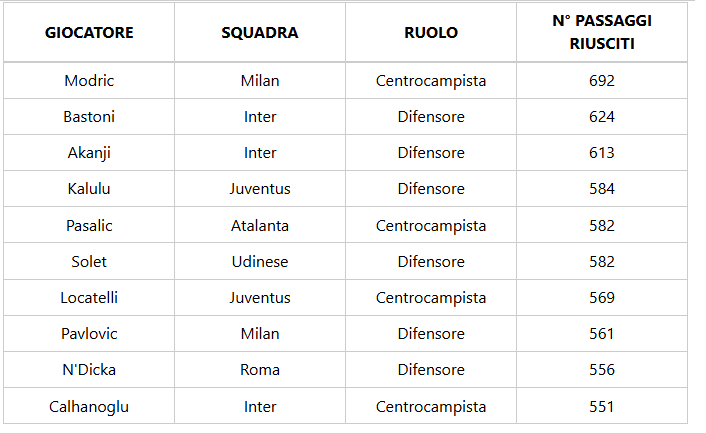The height and width of the screenshot is (433, 706).
Task: Select the Bastoni player cell
Action: 89,117
